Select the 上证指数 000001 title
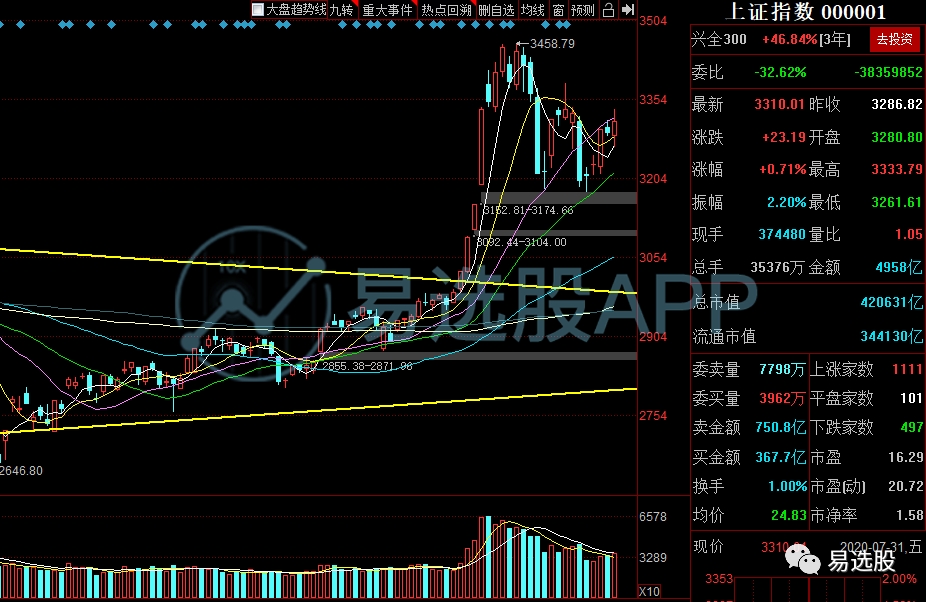 [x=806, y=12]
